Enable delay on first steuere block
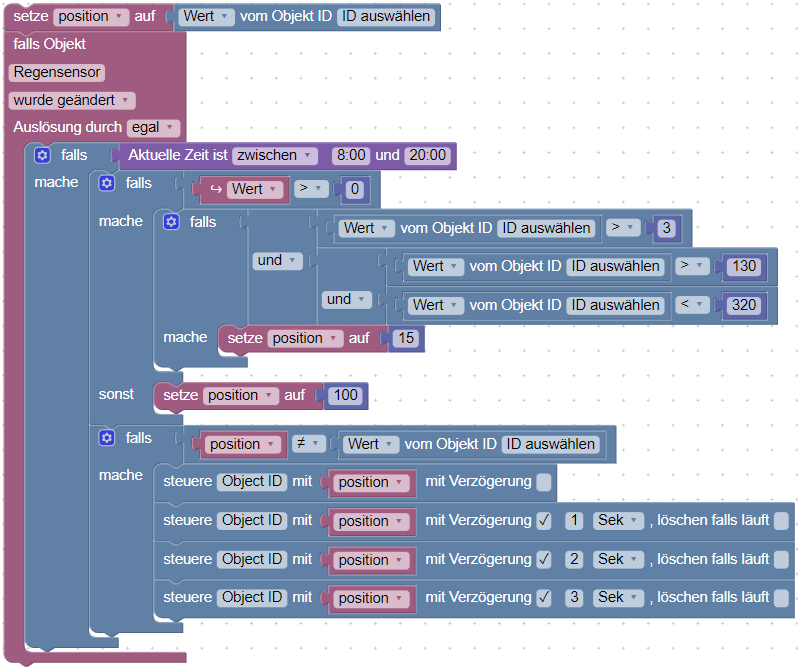The height and width of the screenshot is (670, 798). [x=544, y=482]
